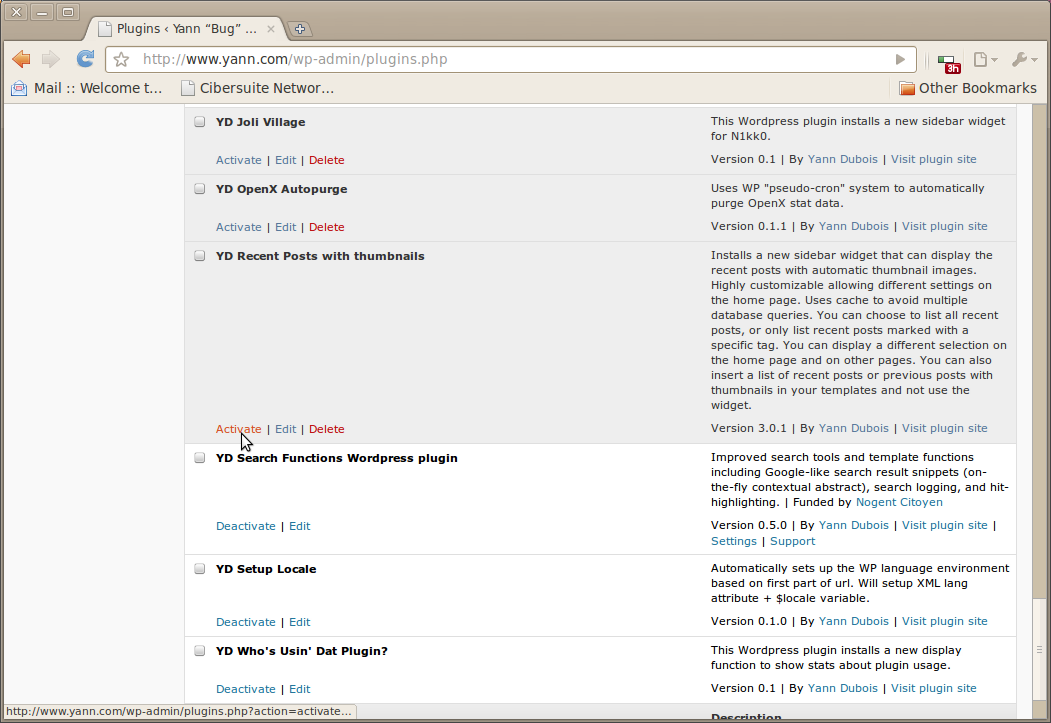Visit plugin site for YD Recent Posts
The width and height of the screenshot is (1051, 723).
[x=944, y=429]
